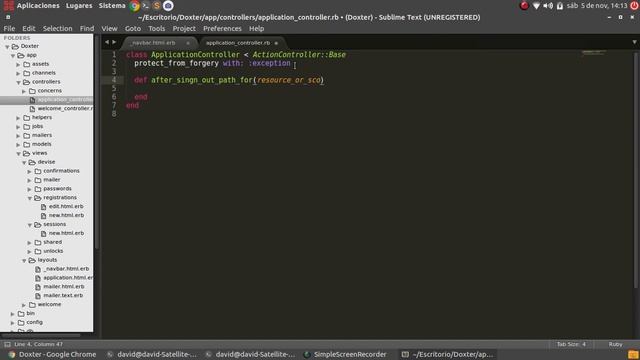Click the Sublime Text launcher icon
This screenshot has width=640, height=360.
[157, 6]
